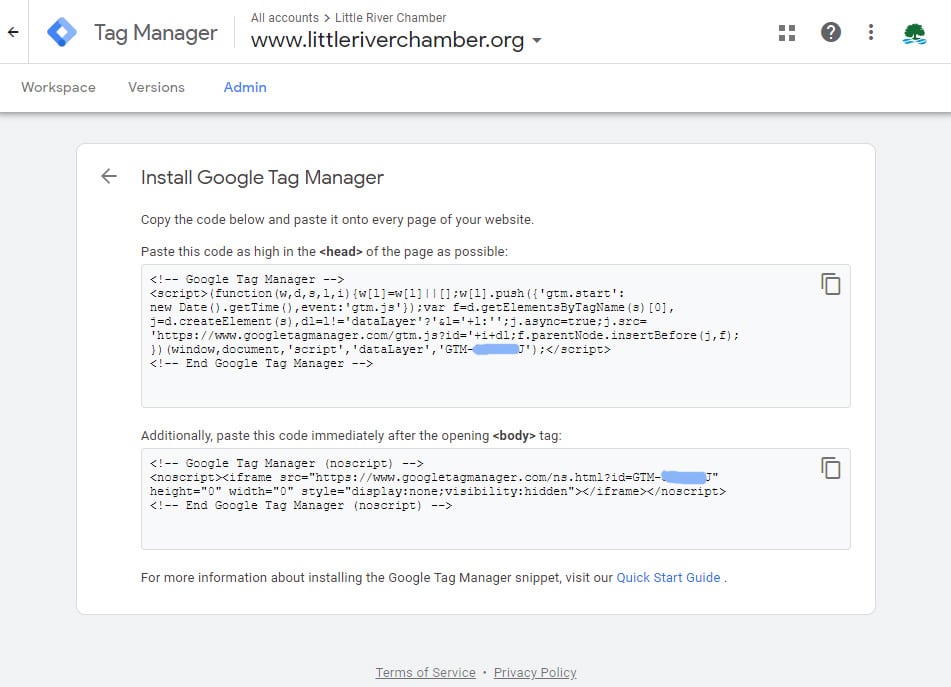Open the Privacy Policy link
951x687 pixels.
pyautogui.click(x=535, y=672)
